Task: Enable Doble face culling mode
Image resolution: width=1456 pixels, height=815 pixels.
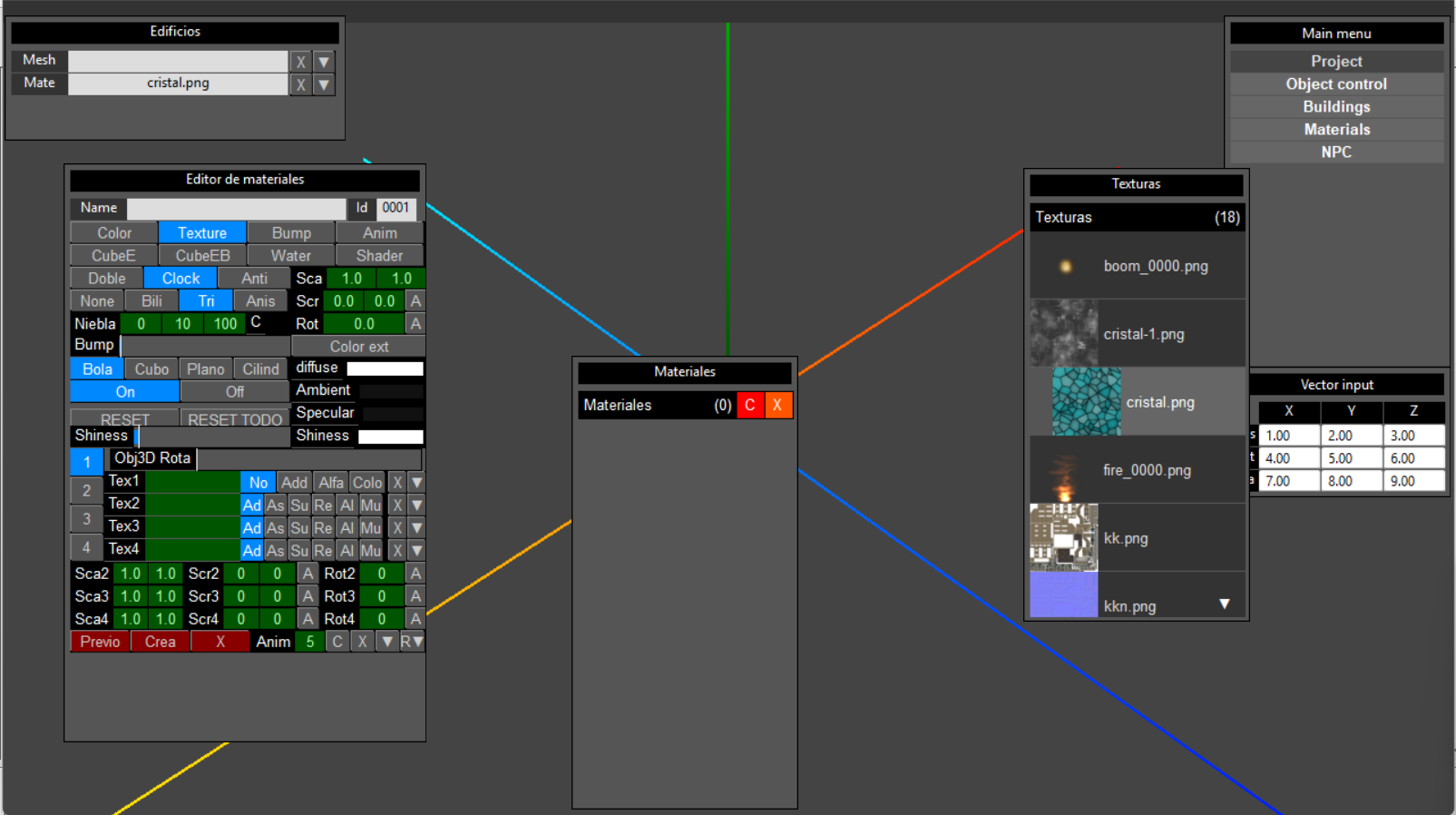Action: click(x=106, y=279)
